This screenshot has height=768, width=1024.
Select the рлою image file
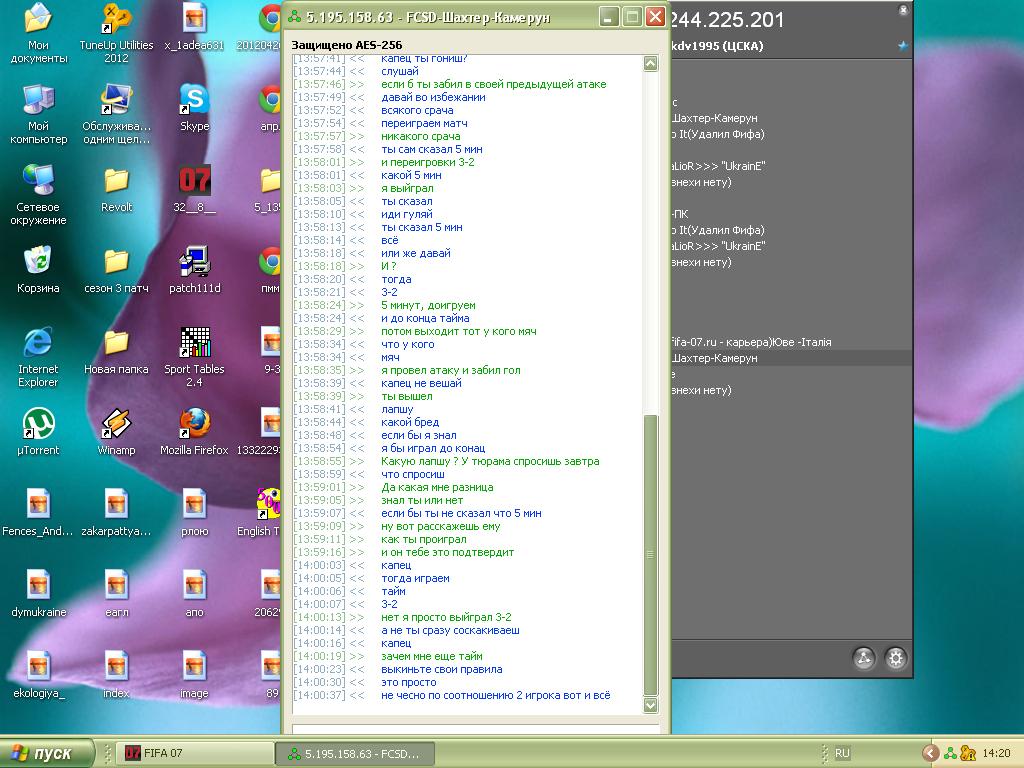(x=195, y=513)
